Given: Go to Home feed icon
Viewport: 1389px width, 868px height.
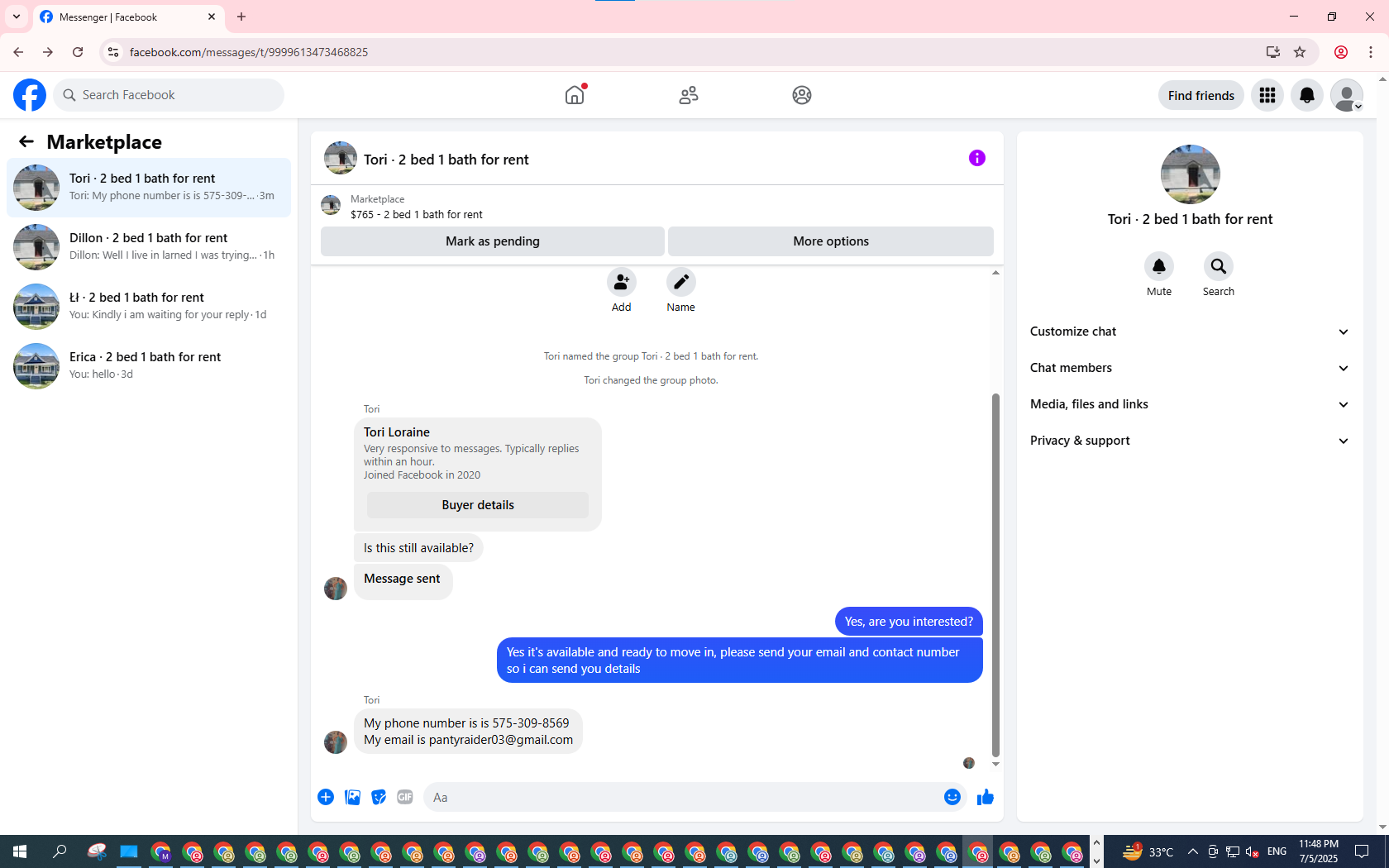Looking at the screenshot, I should point(575,95).
